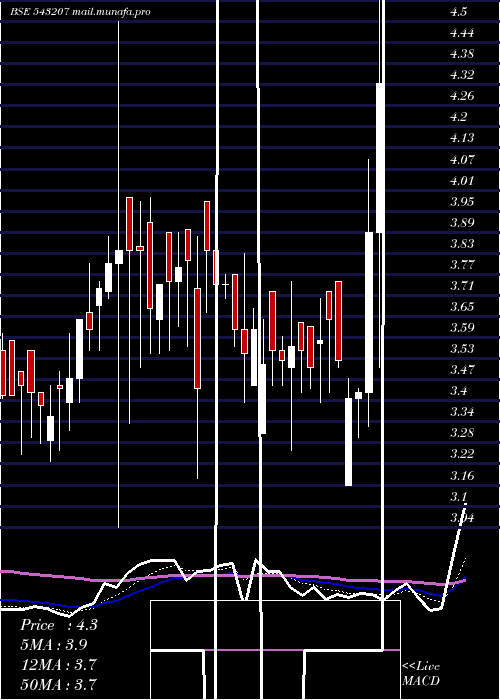The width and height of the screenshot is (500, 700).
Task: Select the 3.34 price axis label
Action: (462, 412)
